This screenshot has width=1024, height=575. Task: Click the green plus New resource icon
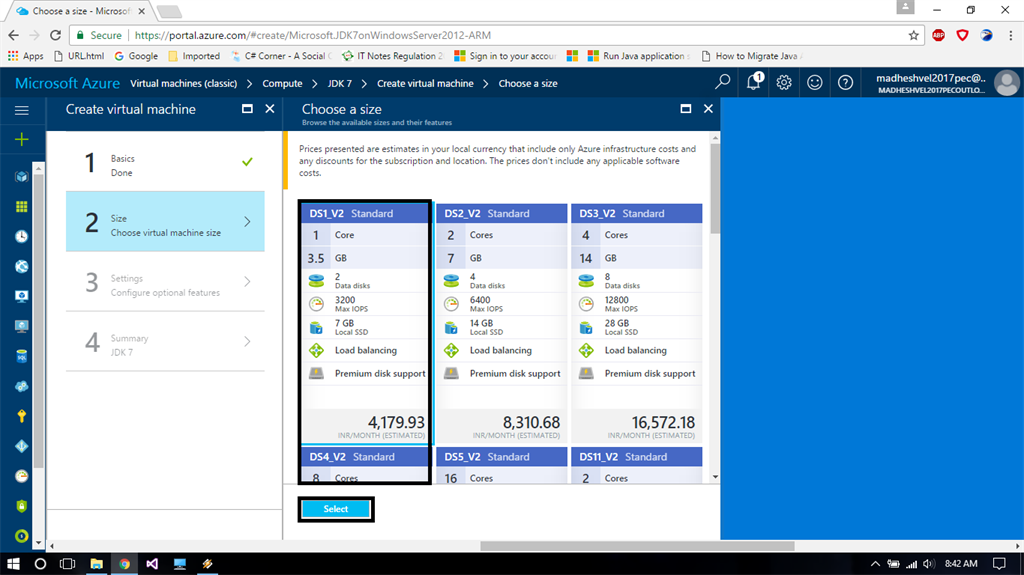(x=22, y=139)
